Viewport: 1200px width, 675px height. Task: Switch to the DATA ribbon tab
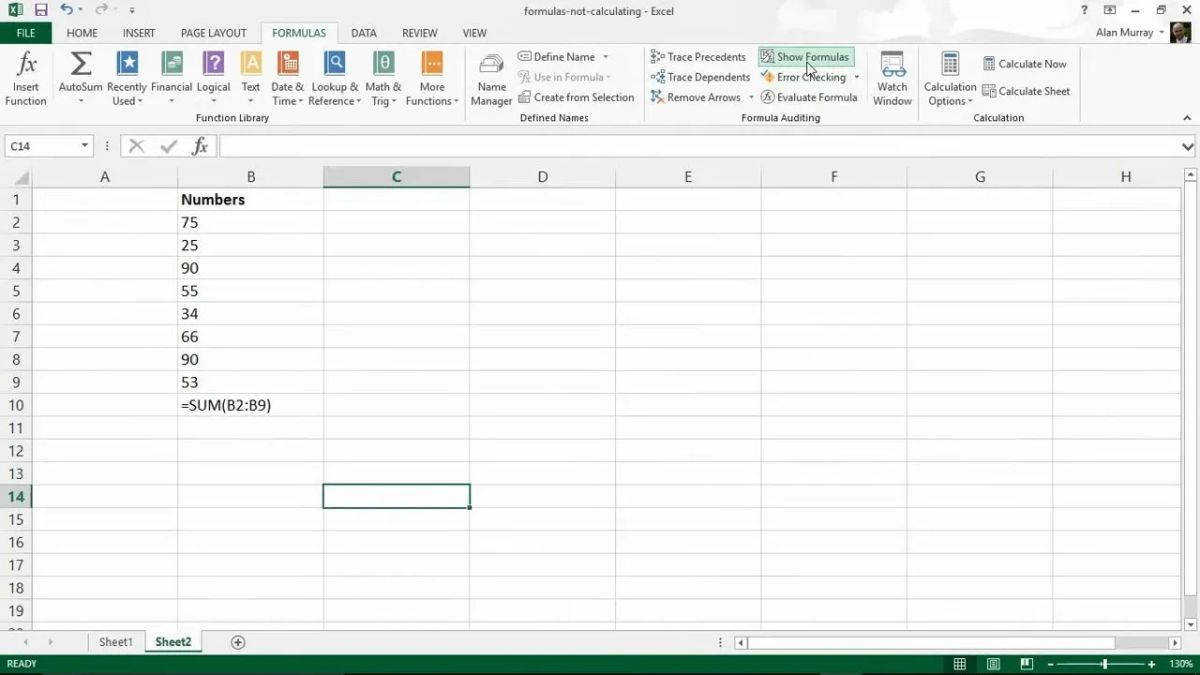(364, 32)
